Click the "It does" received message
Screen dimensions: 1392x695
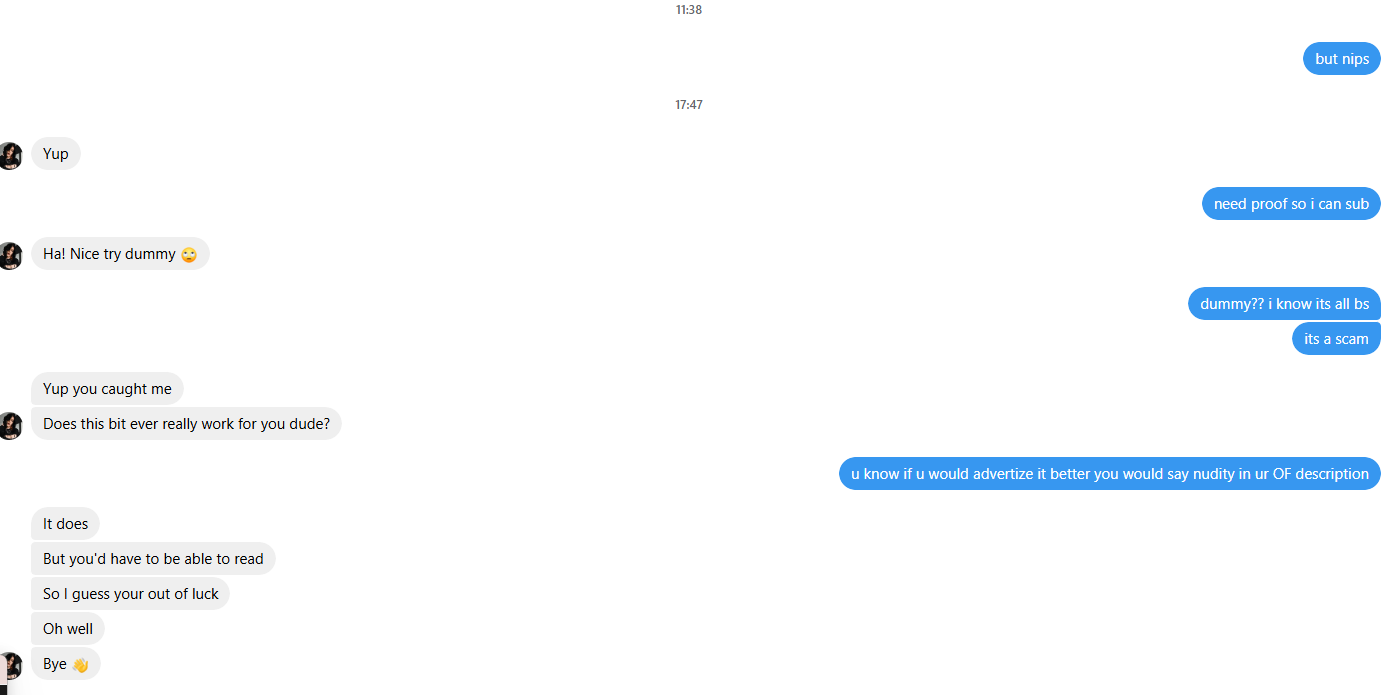tap(65, 524)
